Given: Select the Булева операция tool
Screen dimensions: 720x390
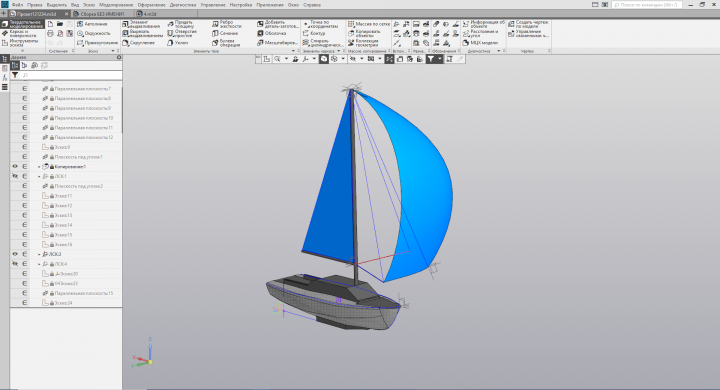Looking at the screenshot, I should pyautogui.click(x=226, y=43).
